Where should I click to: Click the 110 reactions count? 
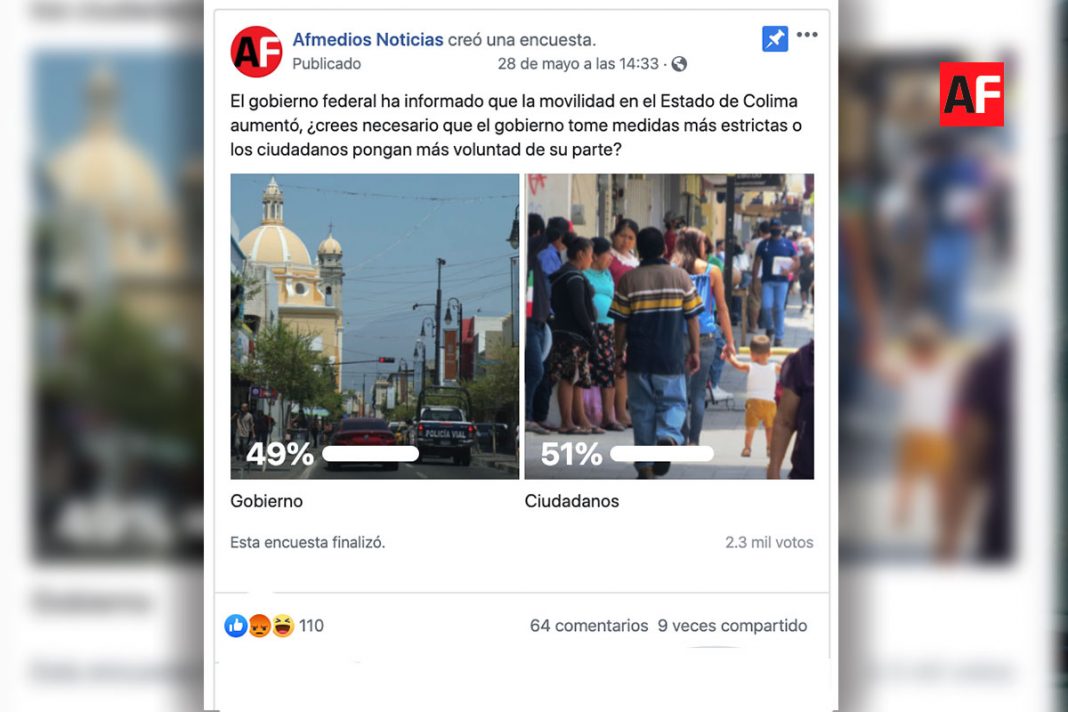click(x=311, y=625)
